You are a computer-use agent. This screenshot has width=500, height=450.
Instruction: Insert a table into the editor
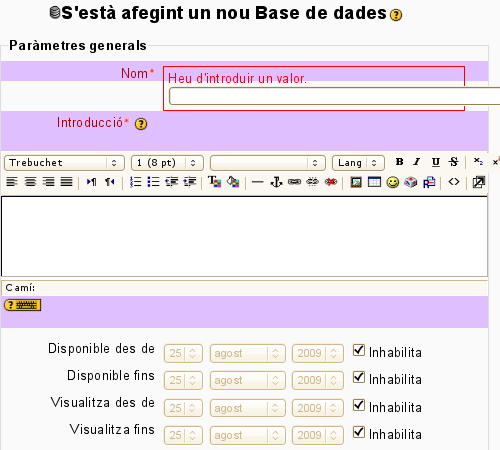[374, 182]
